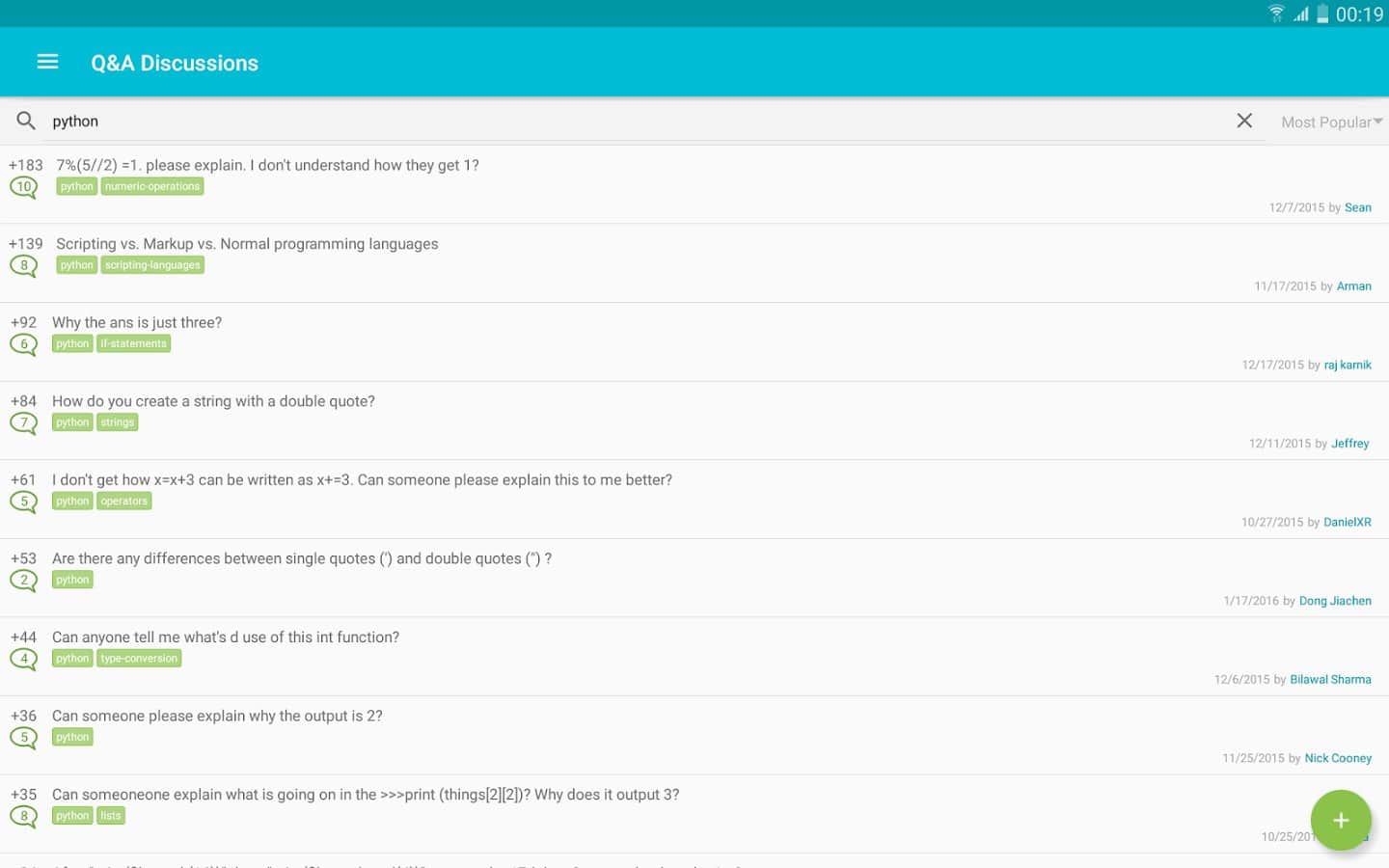This screenshot has height=868, width=1389.
Task: Open author Sean's profile link
Action: click(x=1357, y=207)
